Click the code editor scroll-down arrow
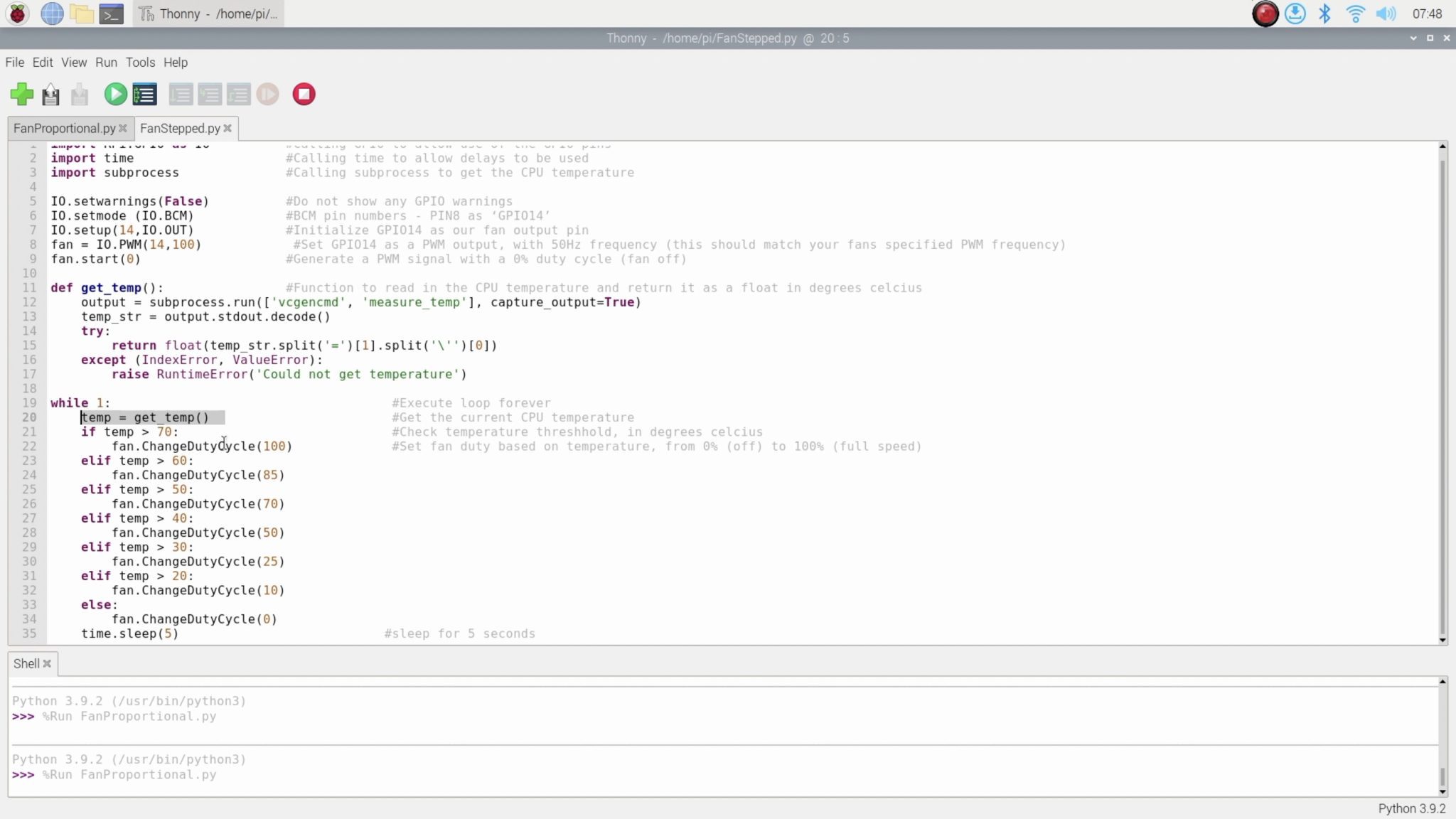 1442,640
